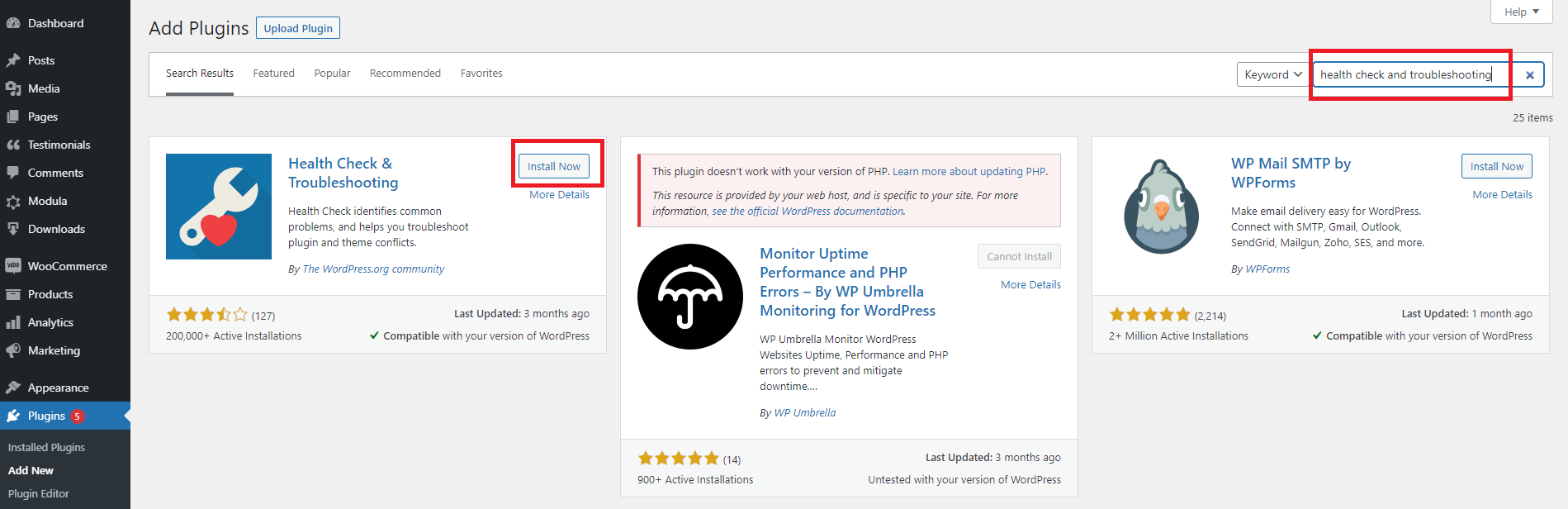Click the WPForms author link

[x=1267, y=269]
